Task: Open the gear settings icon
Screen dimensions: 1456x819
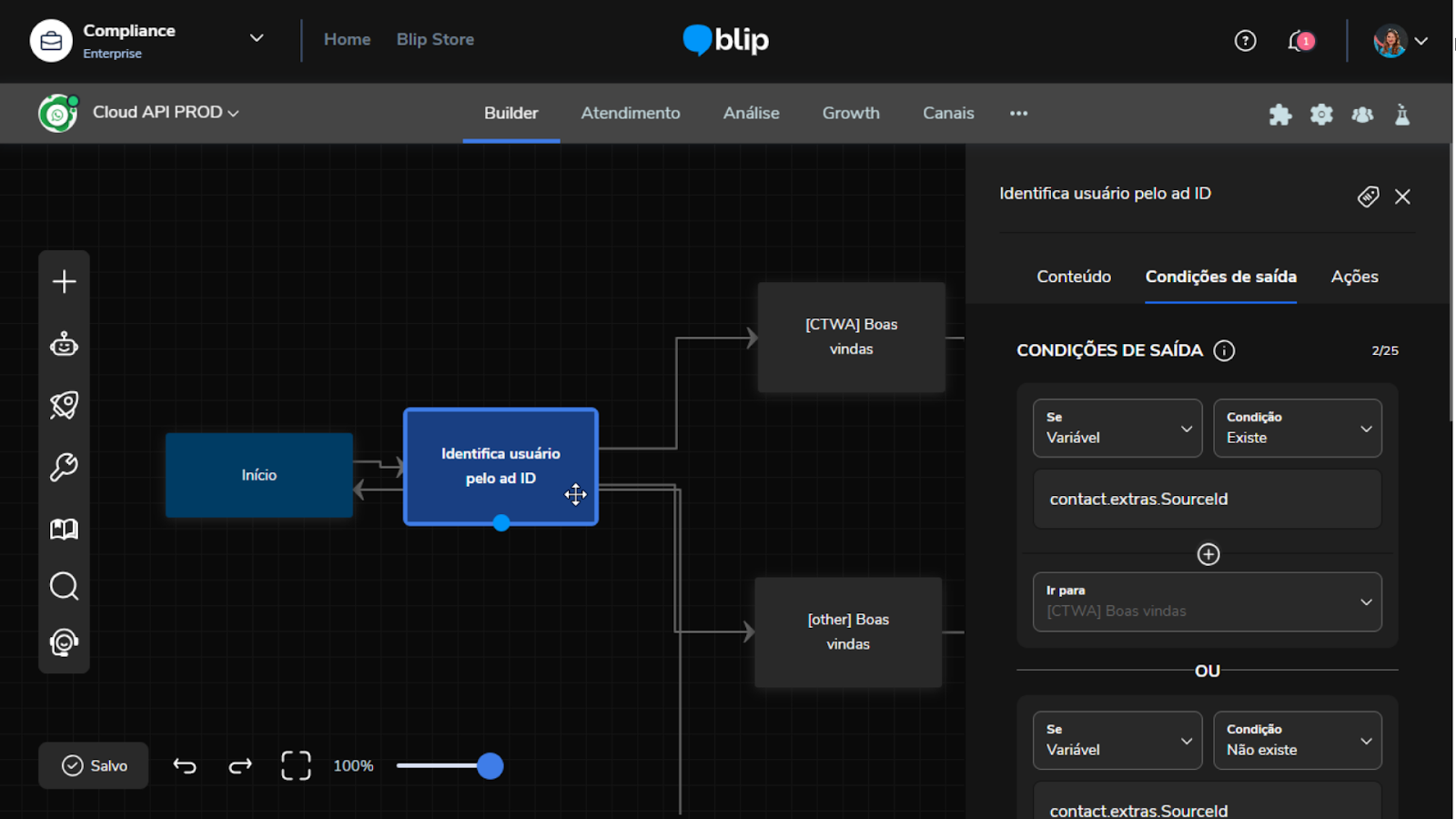Action: click(x=1321, y=115)
